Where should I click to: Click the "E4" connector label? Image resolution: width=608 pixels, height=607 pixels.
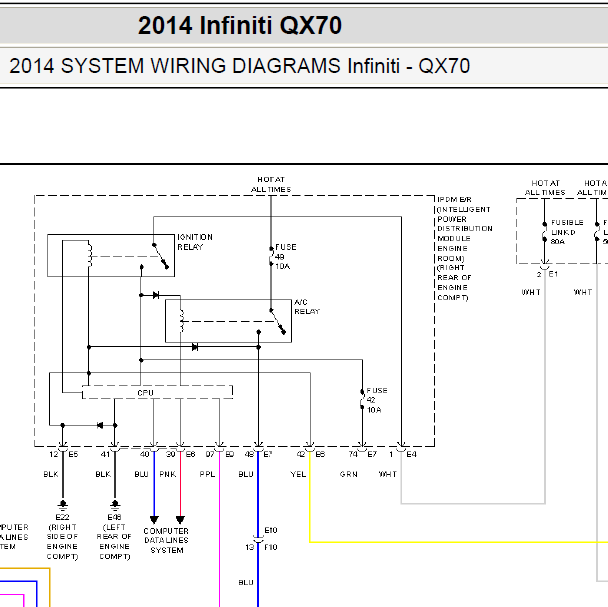click(x=411, y=454)
